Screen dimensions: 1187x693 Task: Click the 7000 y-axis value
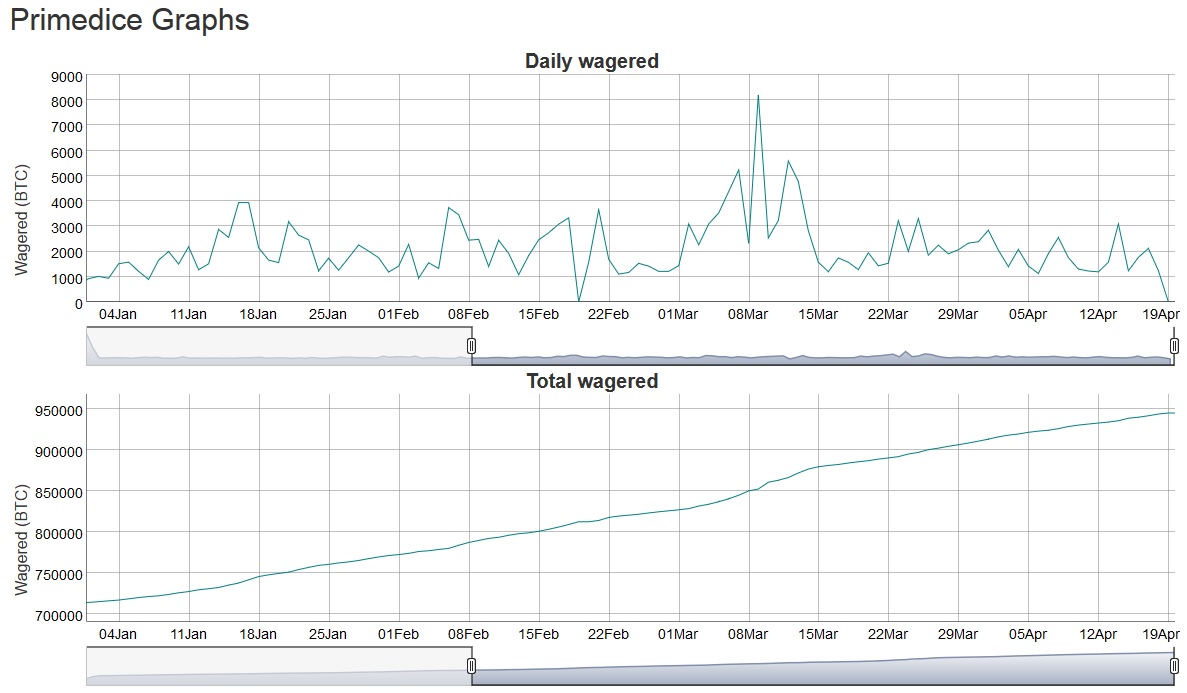67,127
